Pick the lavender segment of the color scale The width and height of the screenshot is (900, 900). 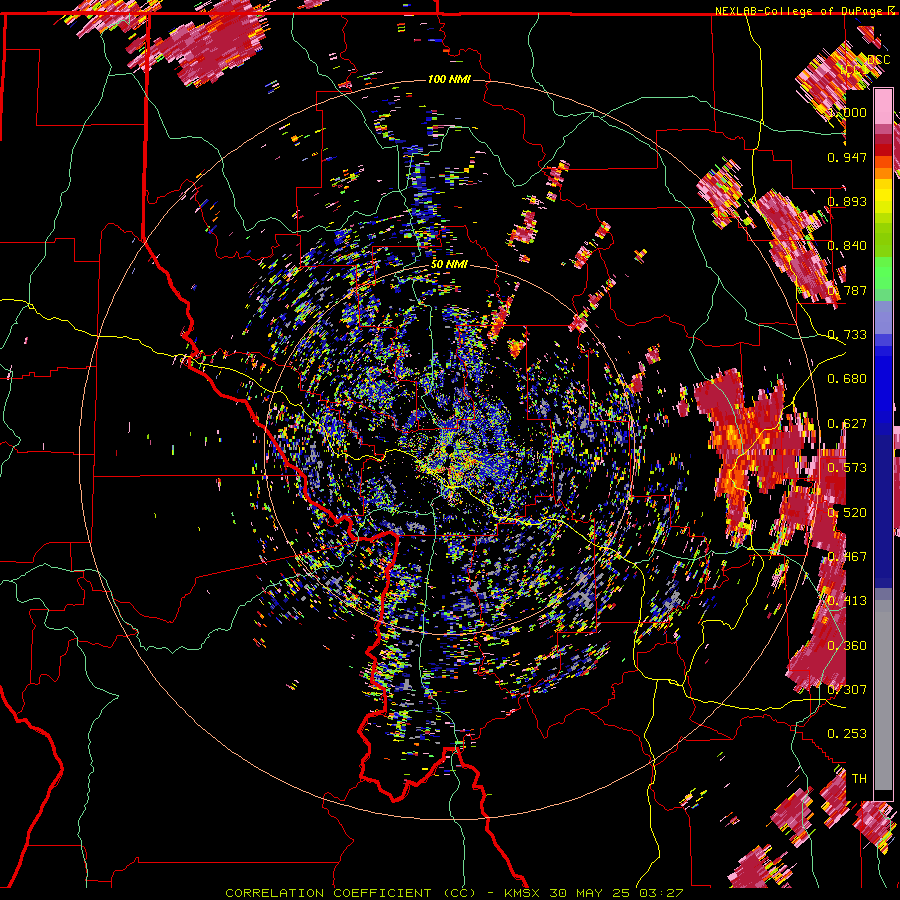click(x=883, y=318)
